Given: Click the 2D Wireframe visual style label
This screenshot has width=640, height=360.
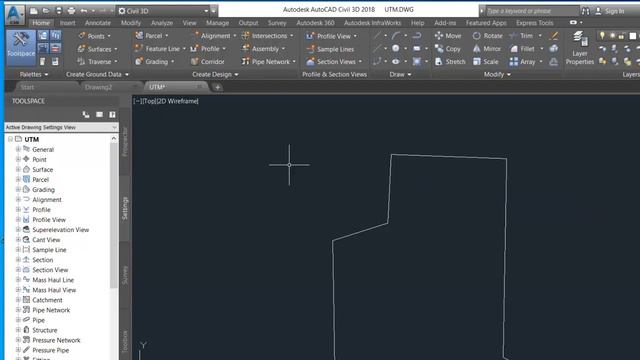Looking at the screenshot, I should [x=178, y=101].
